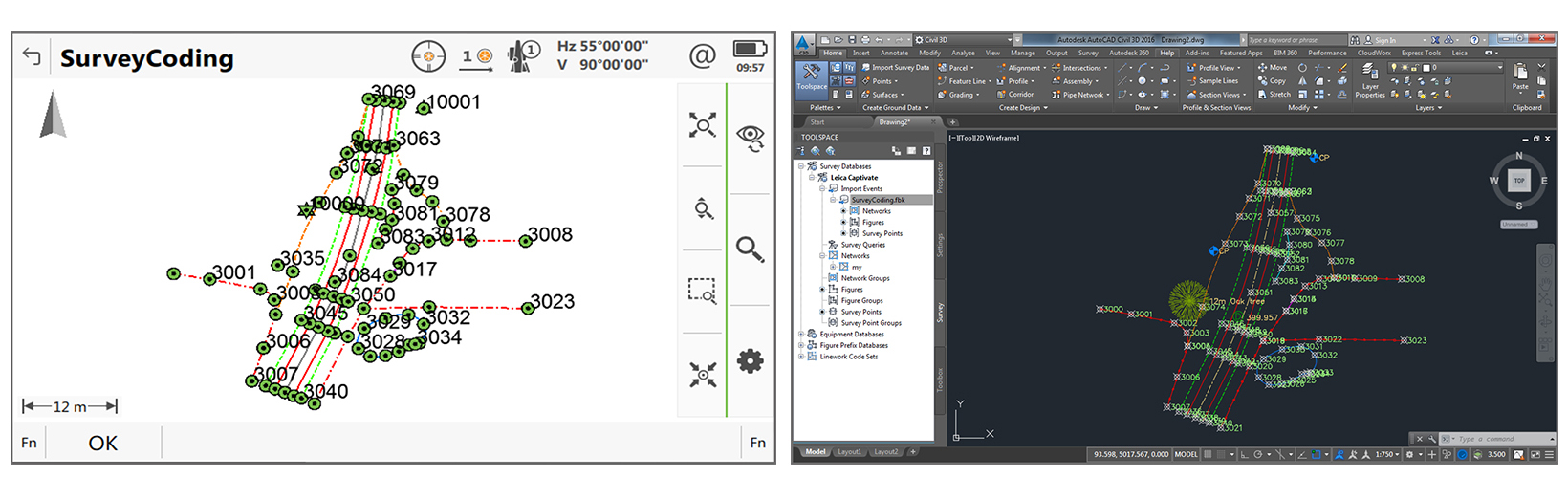Switch to the Annotate ribbon tab

[894, 54]
